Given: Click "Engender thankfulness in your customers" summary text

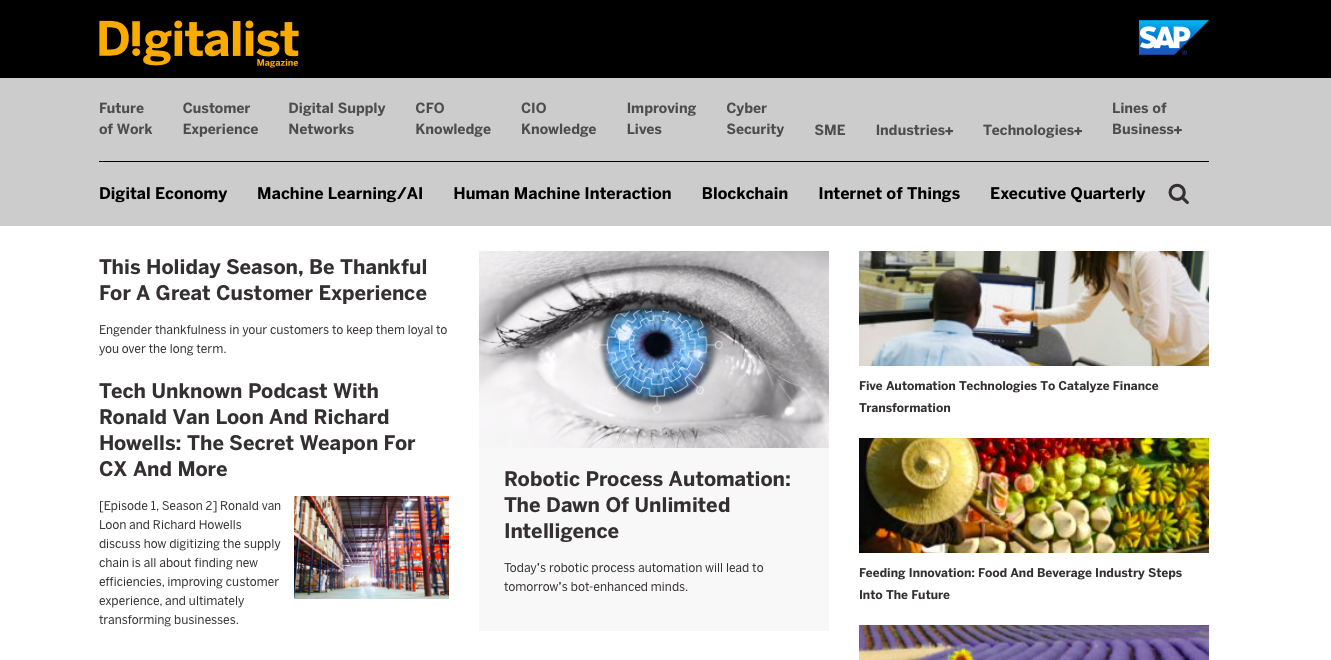Looking at the screenshot, I should tap(273, 339).
